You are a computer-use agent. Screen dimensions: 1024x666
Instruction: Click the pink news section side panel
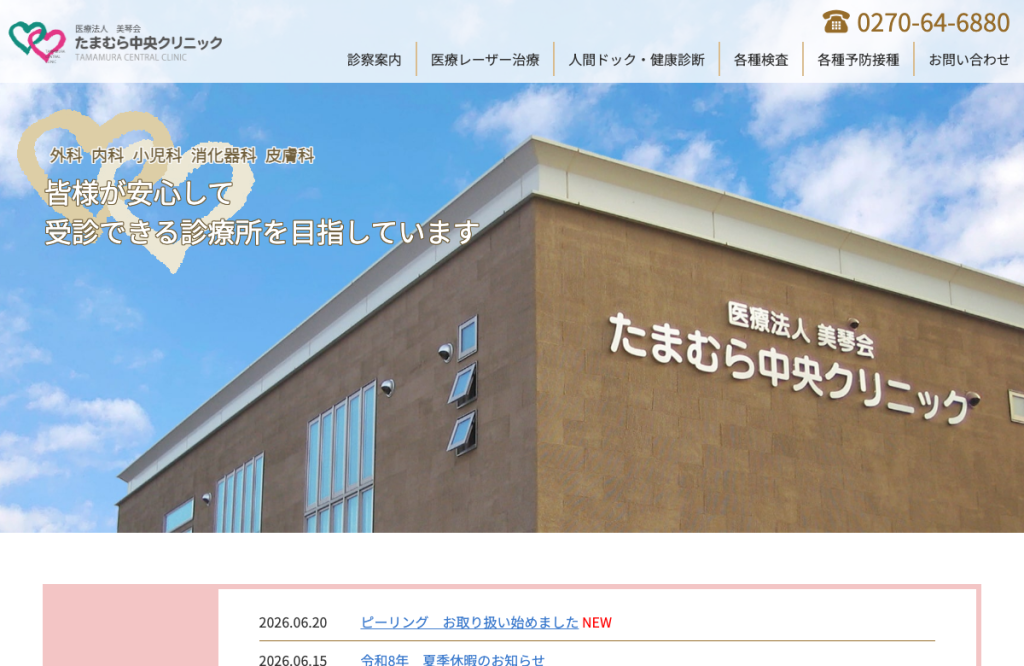131,627
